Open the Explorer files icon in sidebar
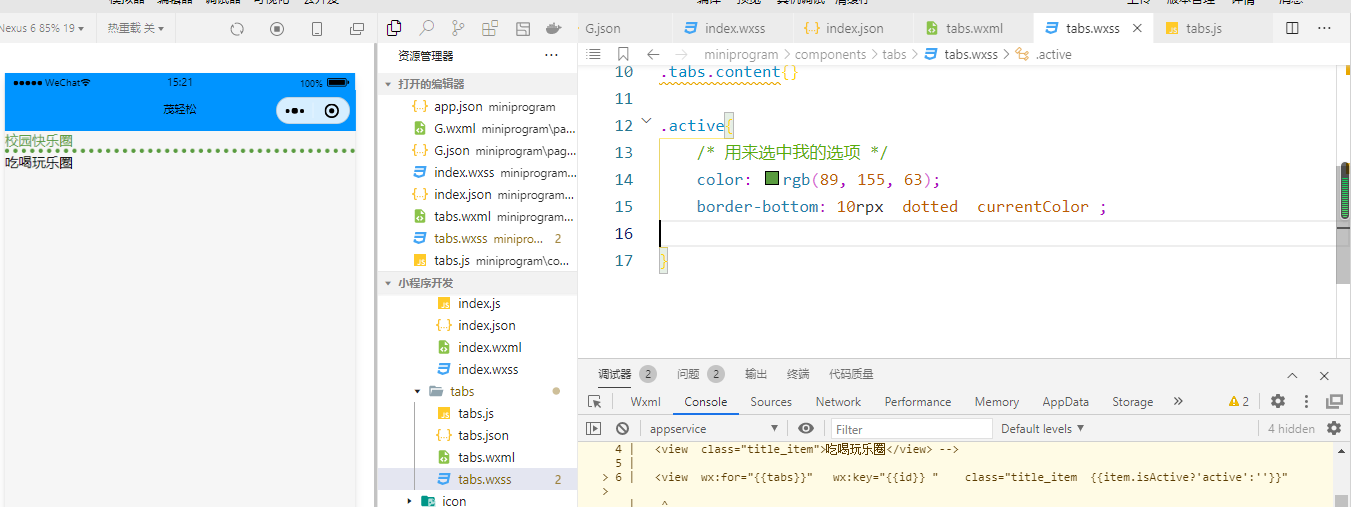Screen dimensions: 1351x507 click(x=394, y=28)
